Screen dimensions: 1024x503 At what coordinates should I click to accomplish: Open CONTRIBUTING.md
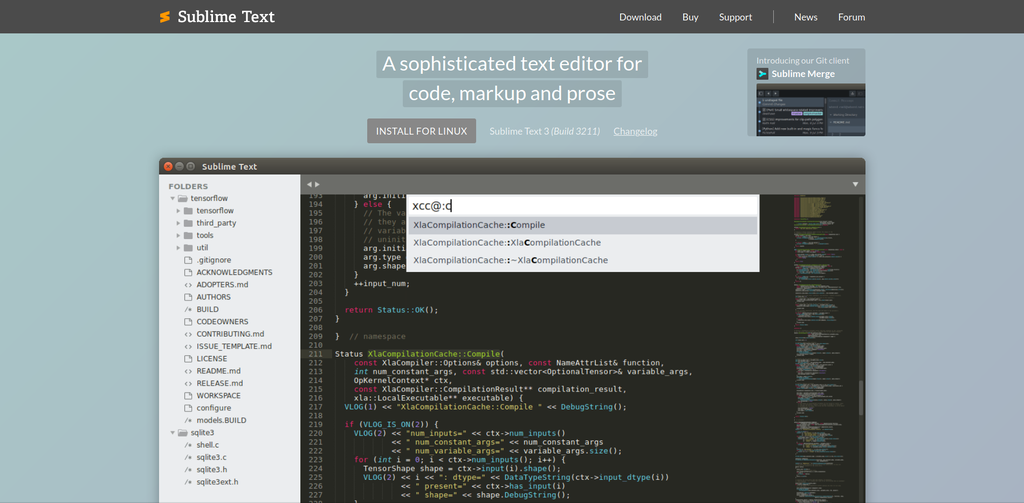pos(229,334)
